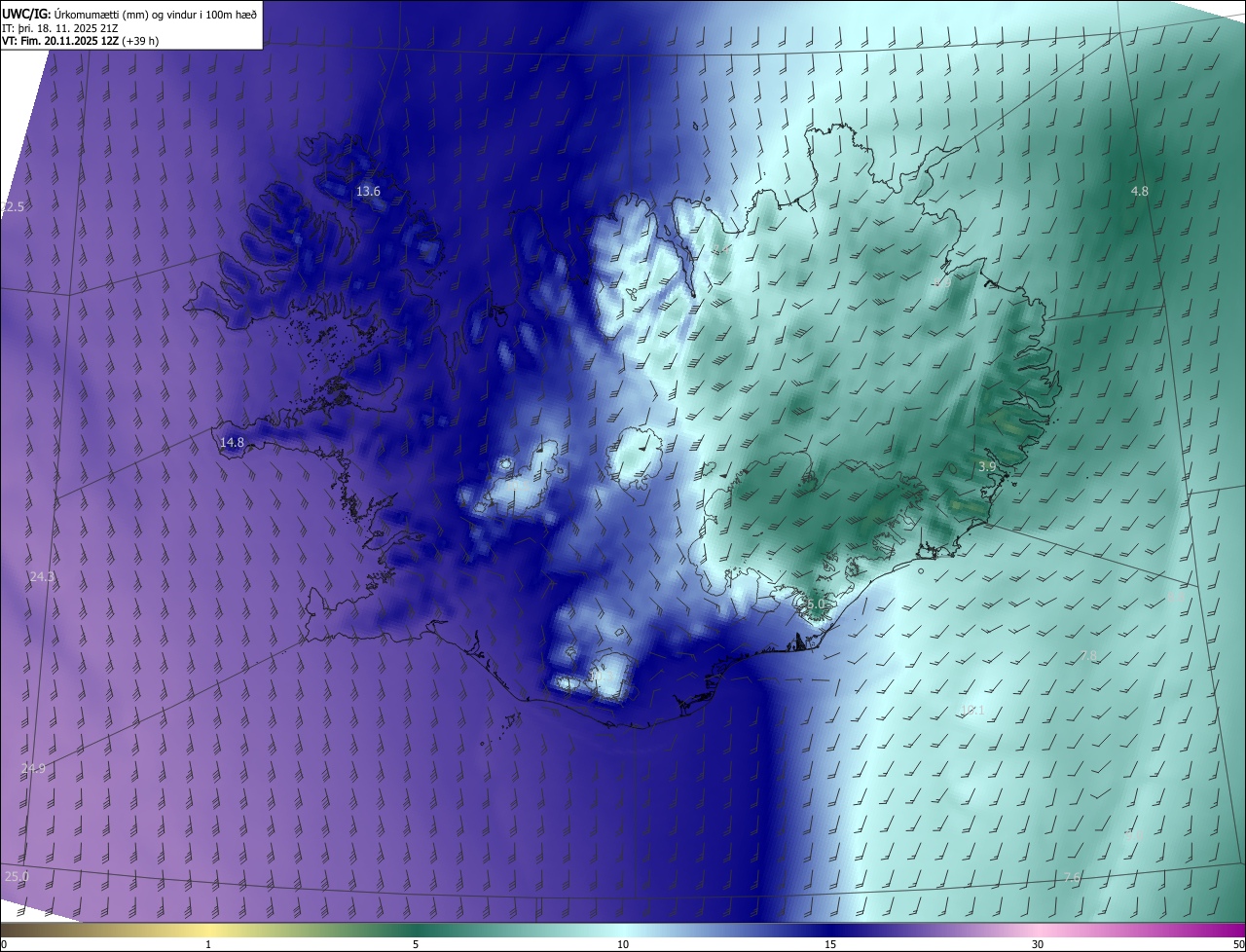Click the 30 tick on the color scale
This screenshot has height=952, width=1246.
1038,944
